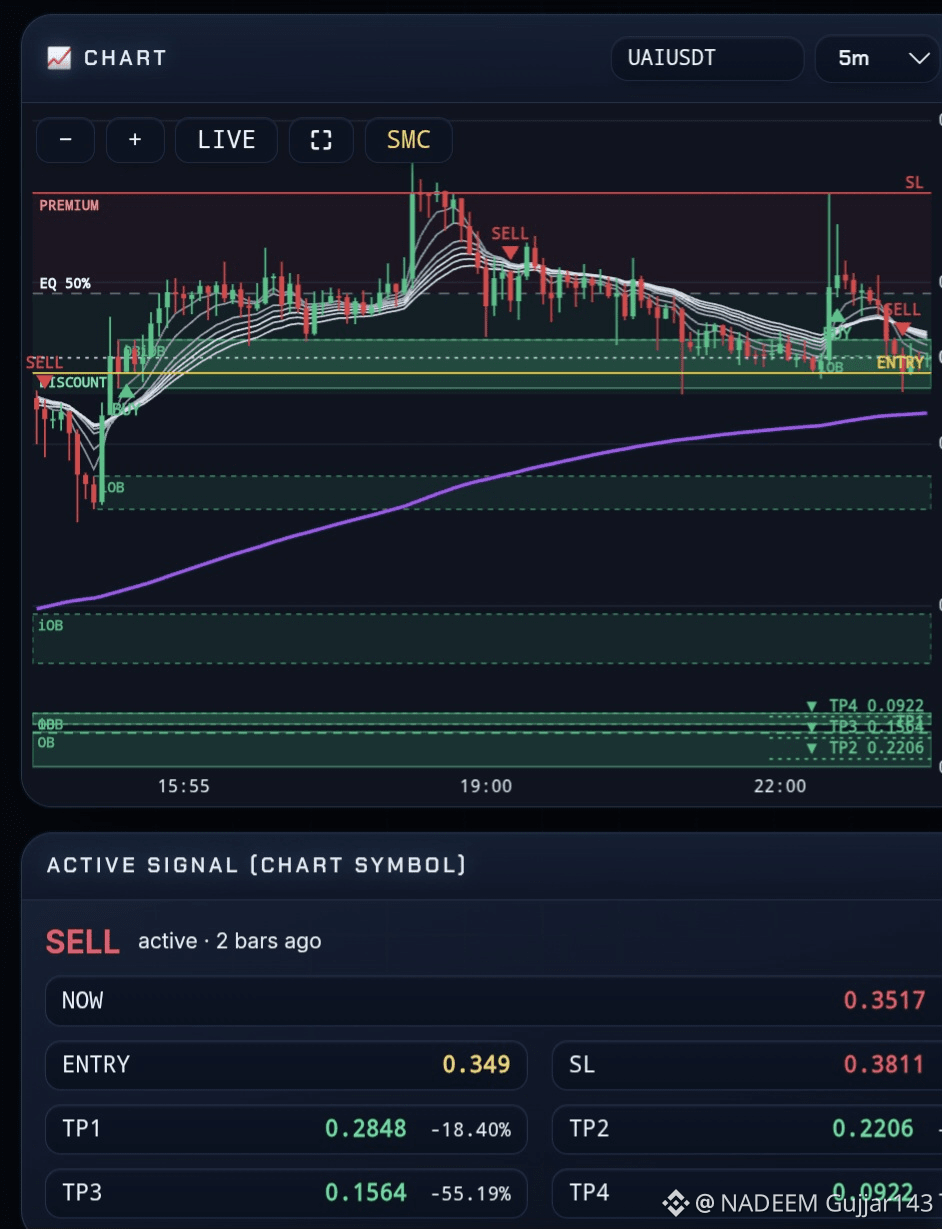Screen dimensions: 942x1229
Task: Click the TP2 0.2206 chart label
Action: click(x=866, y=748)
